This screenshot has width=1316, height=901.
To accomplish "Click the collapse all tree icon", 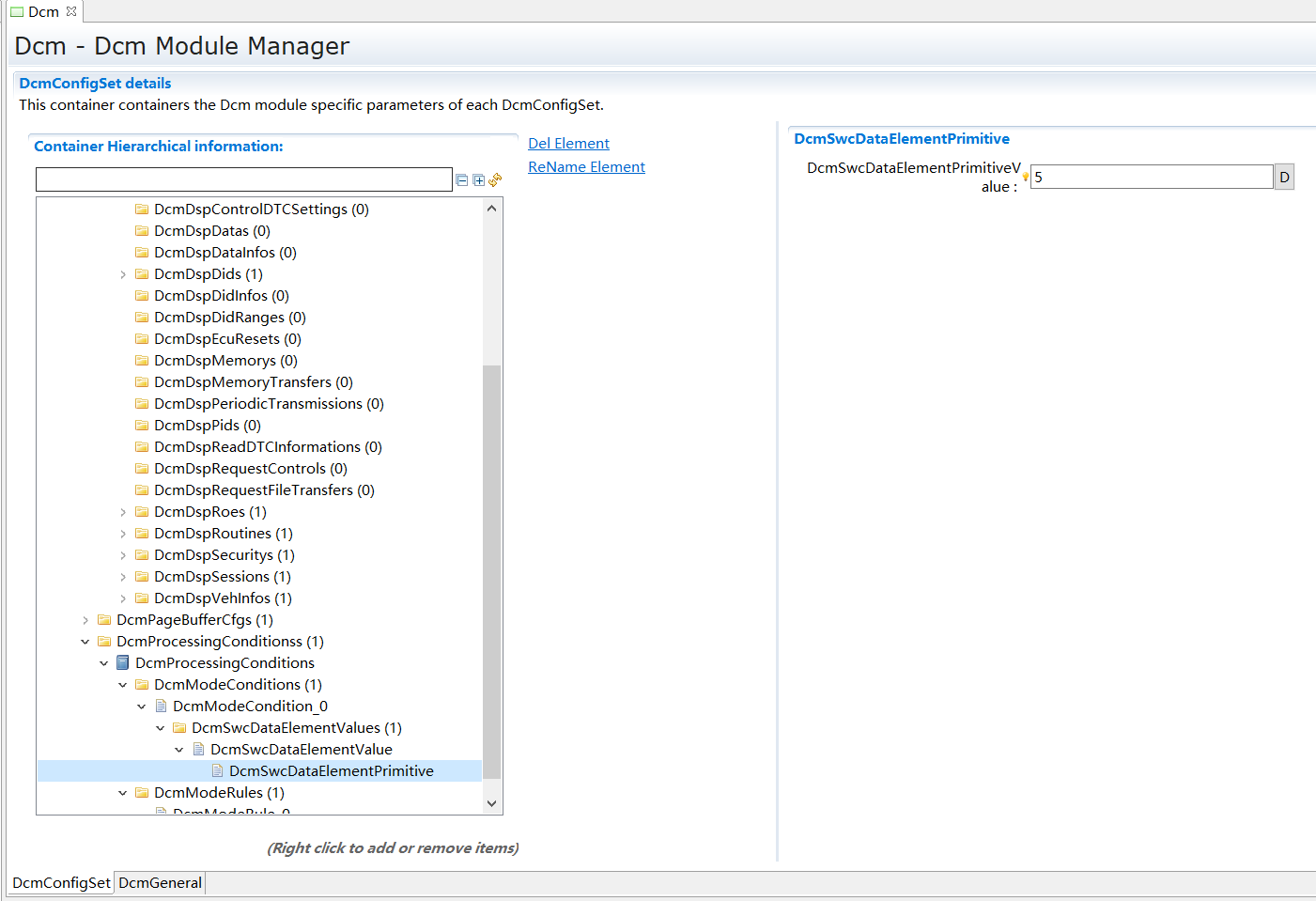I will (x=461, y=180).
